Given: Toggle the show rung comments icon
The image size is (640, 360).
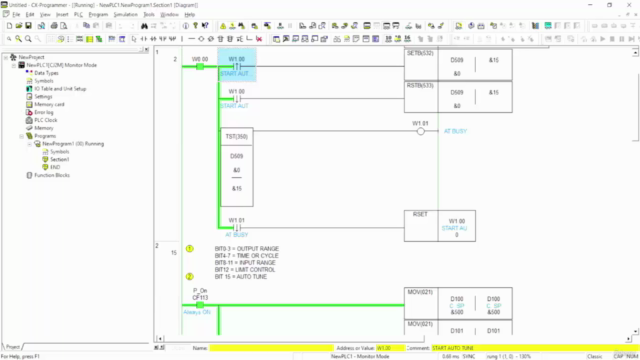Looking at the screenshot, I should pyautogui.click(x=60, y=39).
